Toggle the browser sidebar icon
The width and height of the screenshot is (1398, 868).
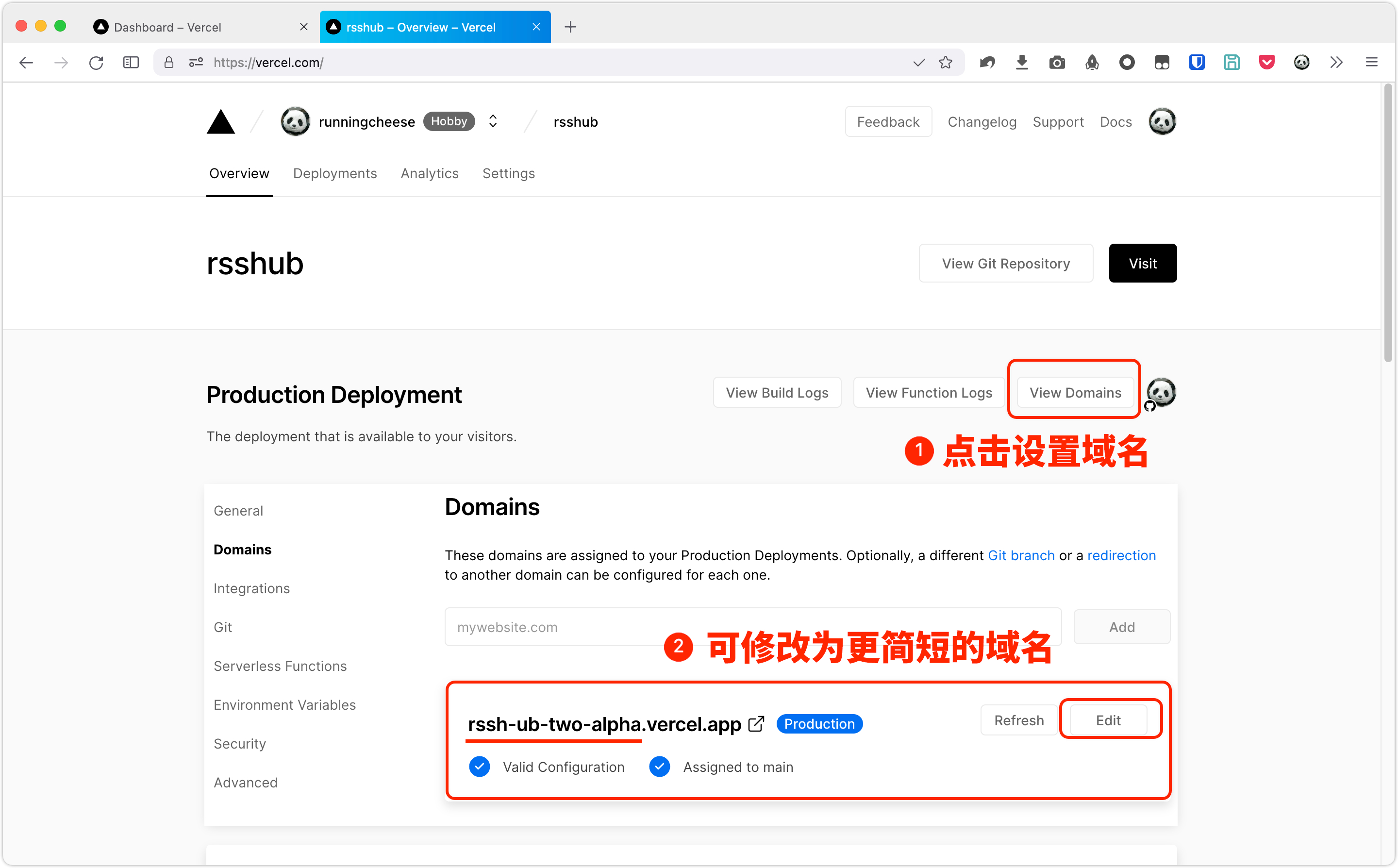click(131, 62)
